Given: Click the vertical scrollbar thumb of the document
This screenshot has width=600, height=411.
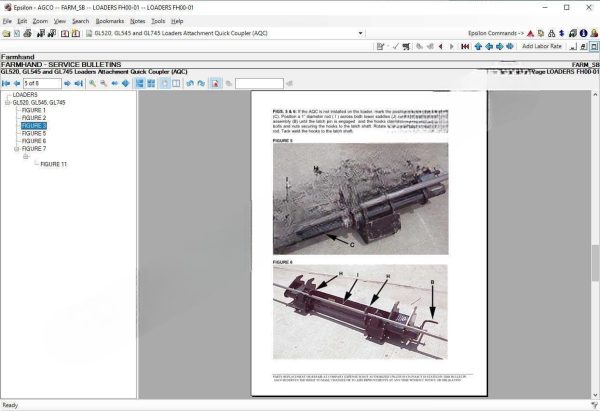Looking at the screenshot, I should [595, 263].
